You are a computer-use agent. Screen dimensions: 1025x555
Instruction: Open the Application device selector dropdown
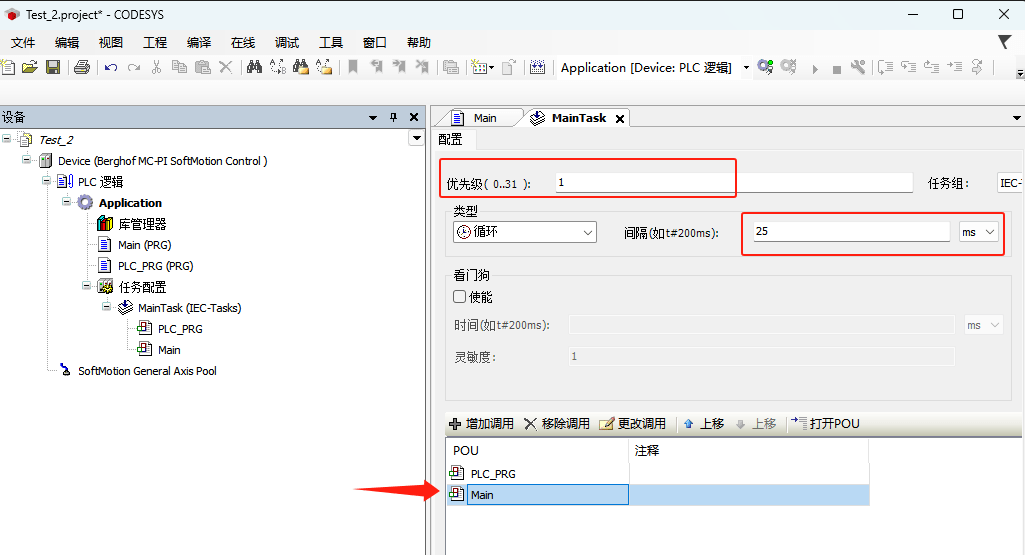[x=746, y=68]
